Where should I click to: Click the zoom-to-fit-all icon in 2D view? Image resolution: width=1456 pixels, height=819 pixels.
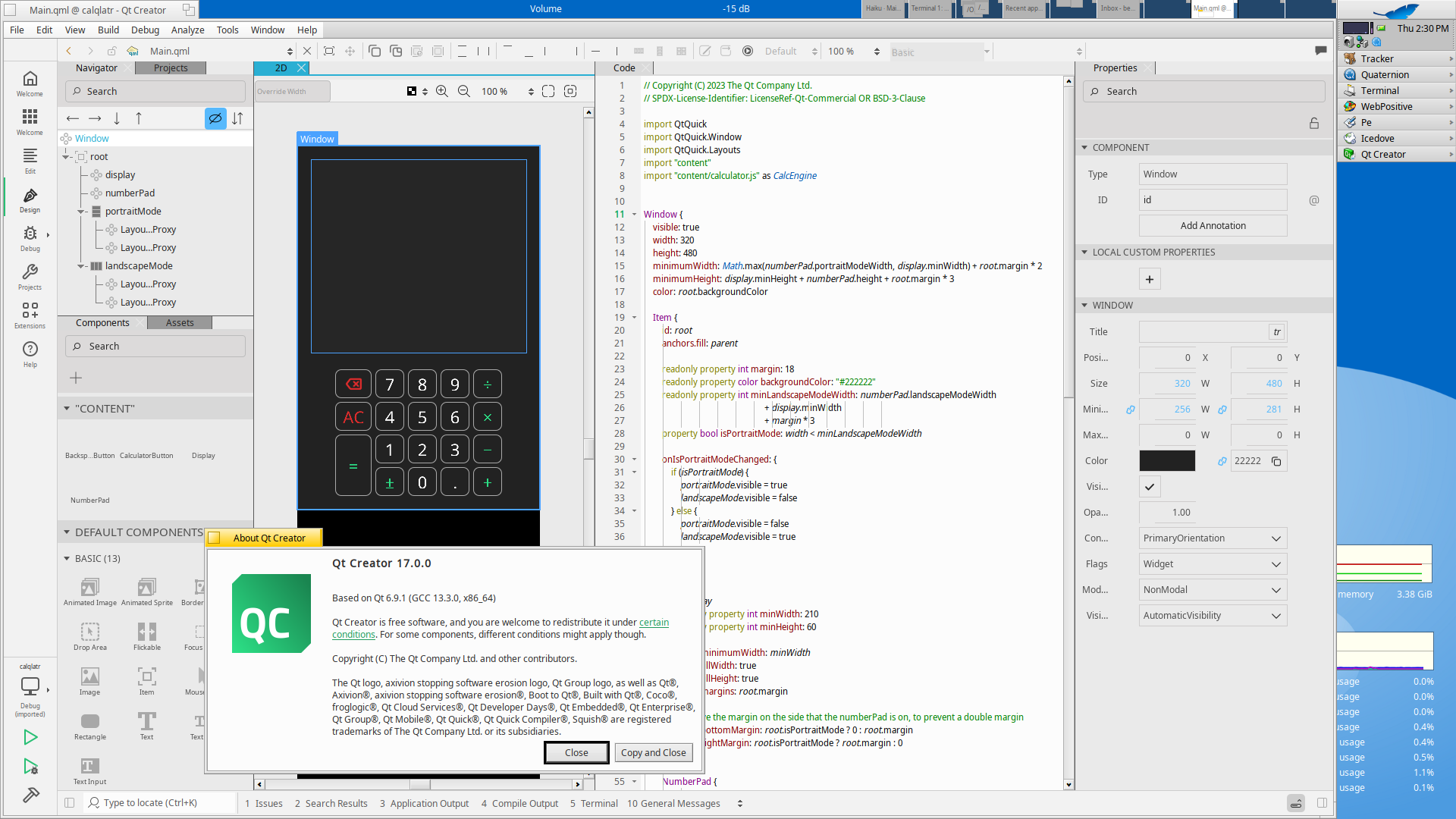click(x=548, y=91)
